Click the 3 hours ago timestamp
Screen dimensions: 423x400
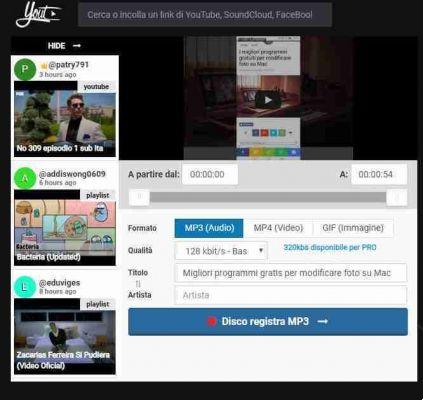(58, 74)
